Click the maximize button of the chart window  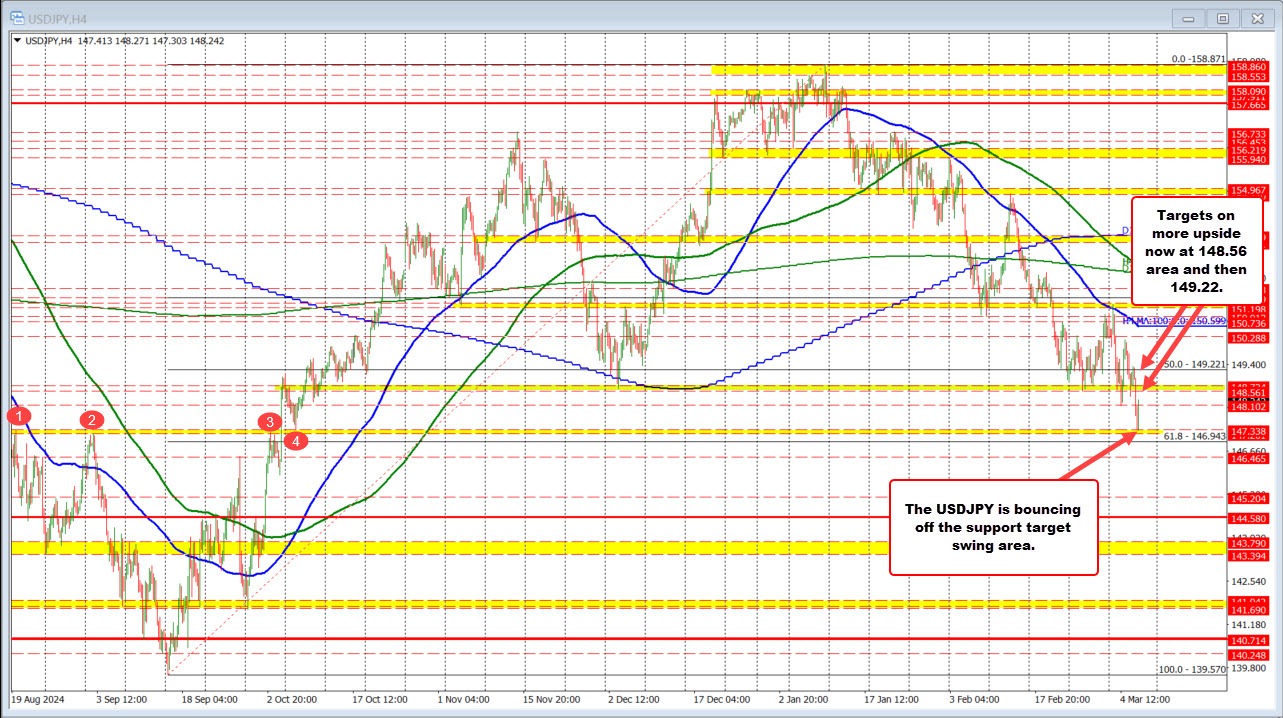pyautogui.click(x=1222, y=17)
